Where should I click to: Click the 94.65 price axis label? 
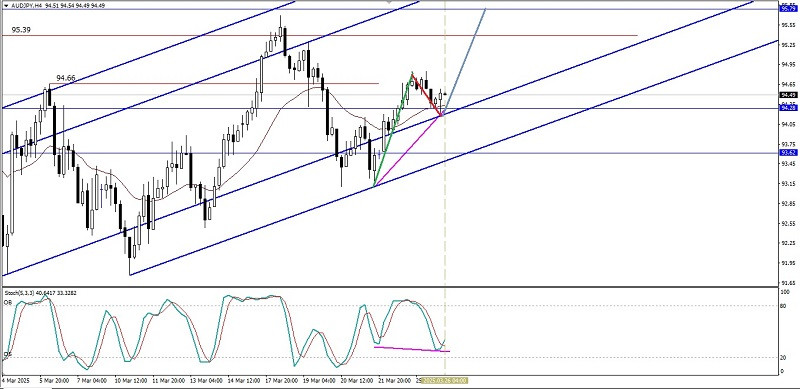click(787, 84)
